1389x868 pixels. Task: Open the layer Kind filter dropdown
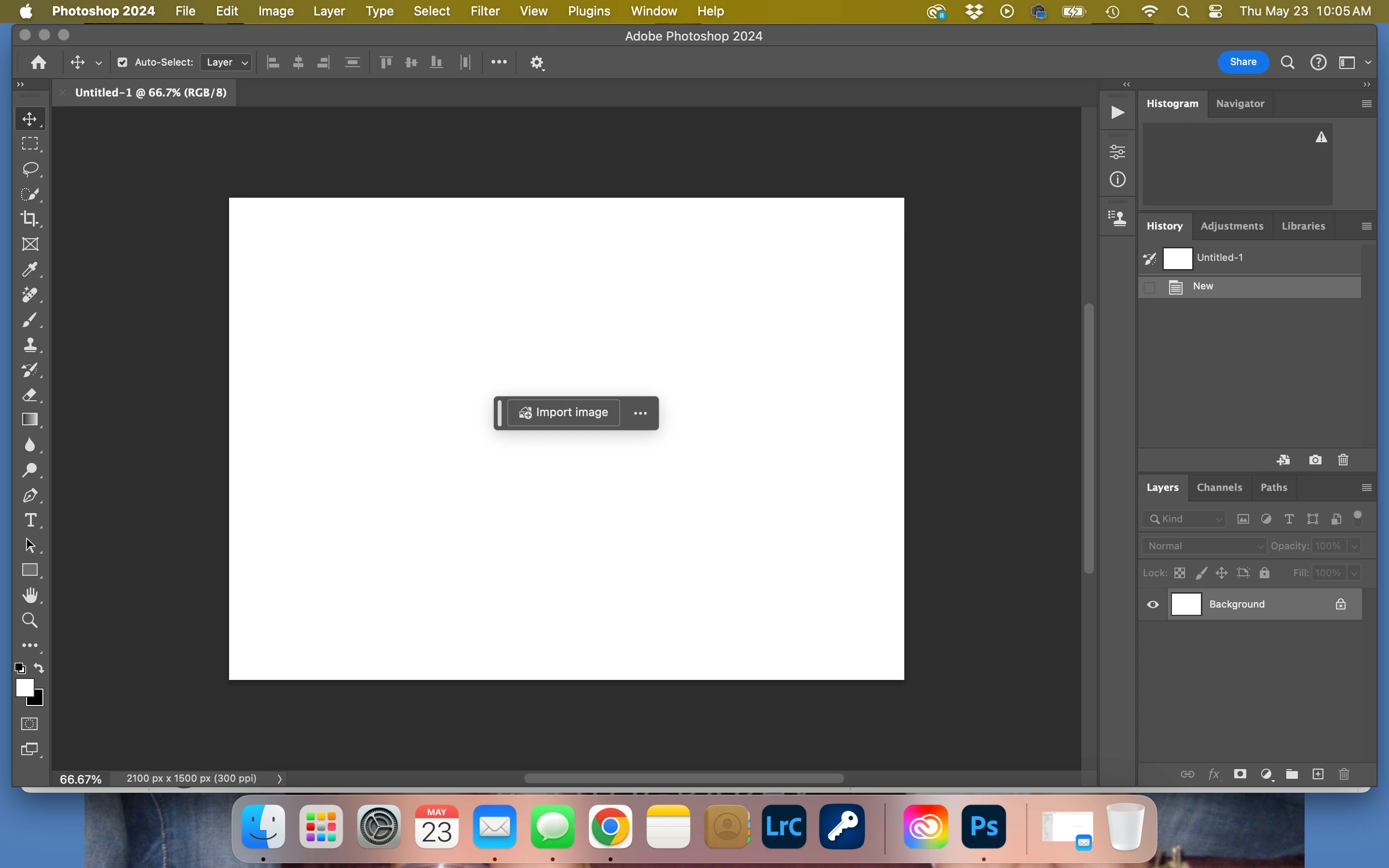click(1184, 519)
